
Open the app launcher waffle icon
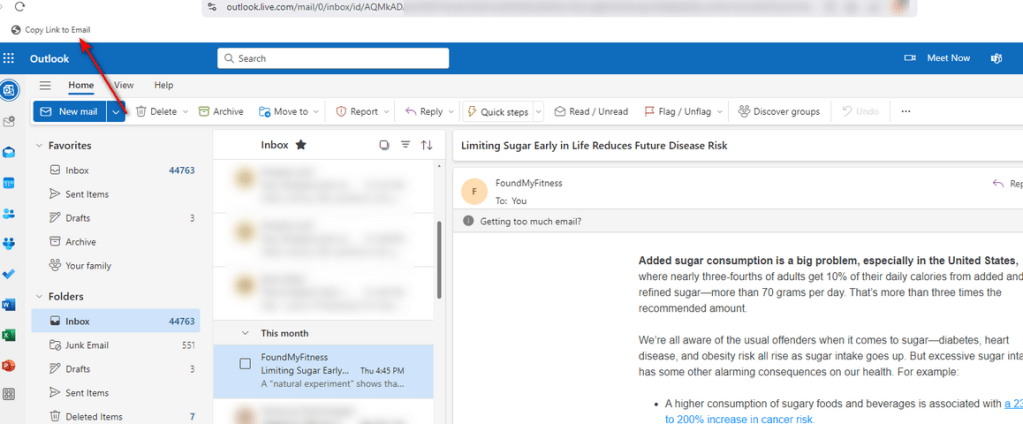point(9,58)
